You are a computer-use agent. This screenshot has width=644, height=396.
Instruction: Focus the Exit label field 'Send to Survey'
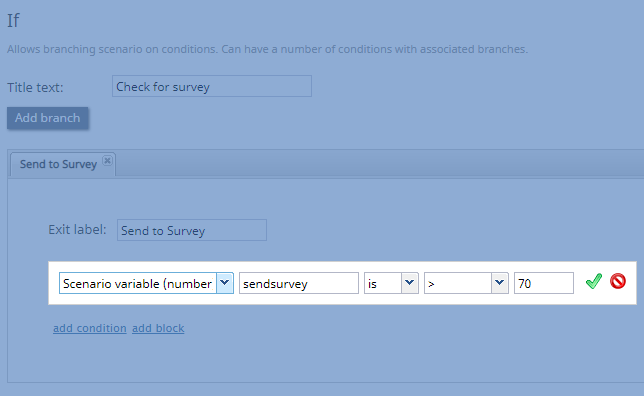pyautogui.click(x=192, y=230)
